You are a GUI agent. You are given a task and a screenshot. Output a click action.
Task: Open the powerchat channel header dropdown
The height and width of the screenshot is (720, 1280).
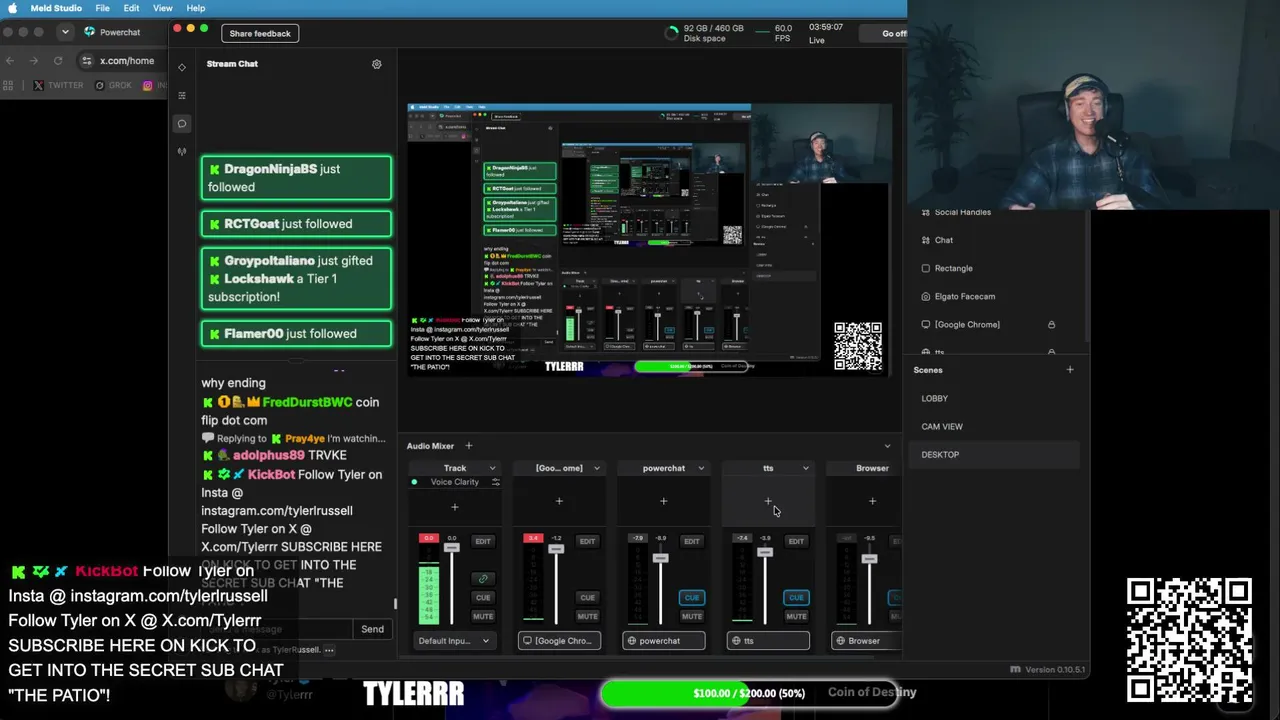pos(701,468)
